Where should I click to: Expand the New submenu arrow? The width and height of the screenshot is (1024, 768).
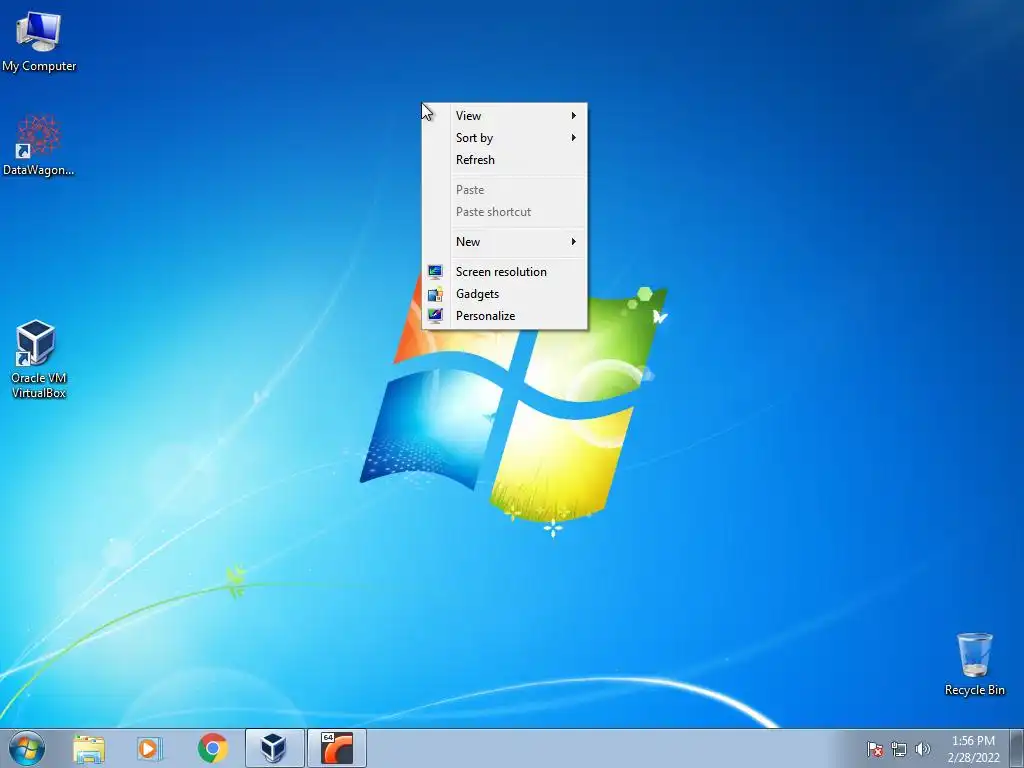click(573, 242)
